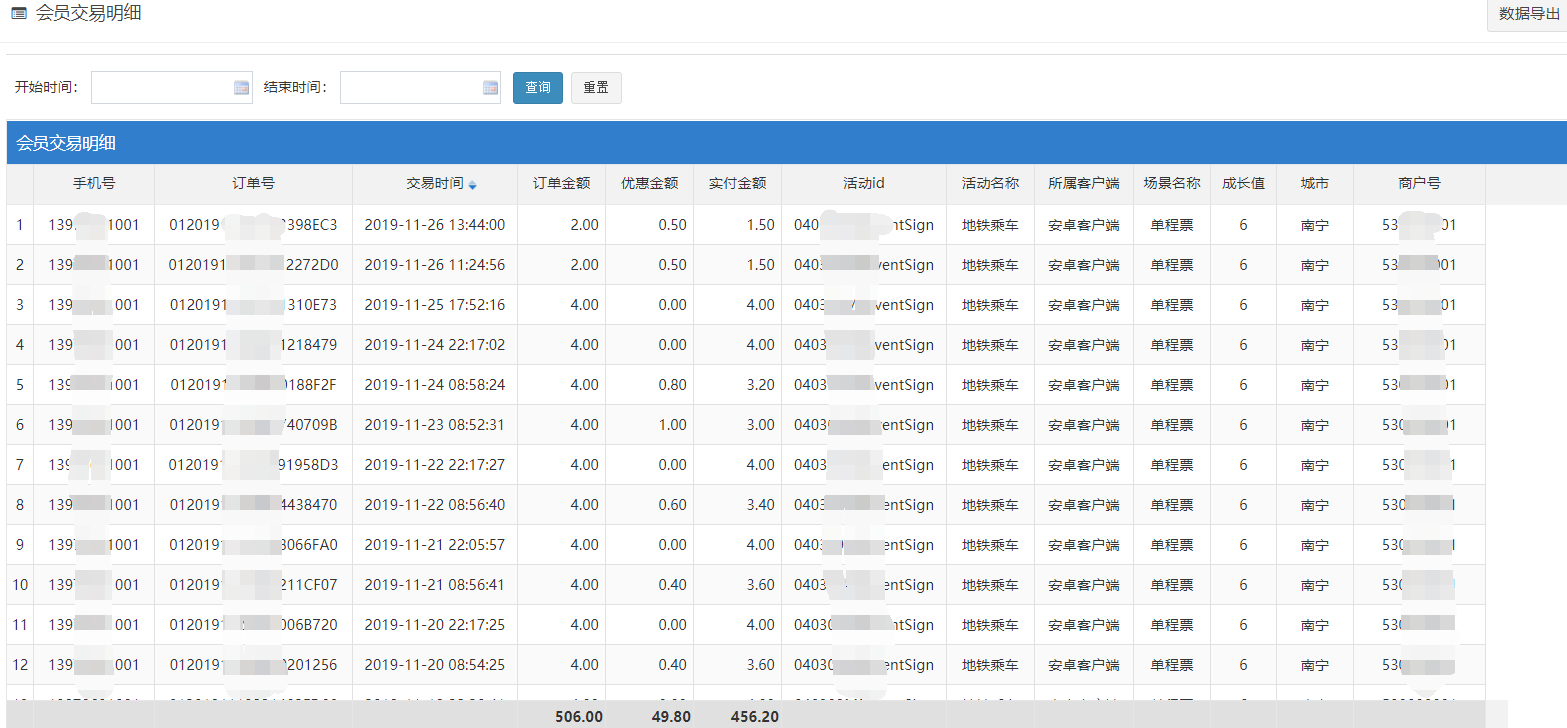Click the 所属客户端 column header
The image size is (1567, 728).
click(1084, 184)
